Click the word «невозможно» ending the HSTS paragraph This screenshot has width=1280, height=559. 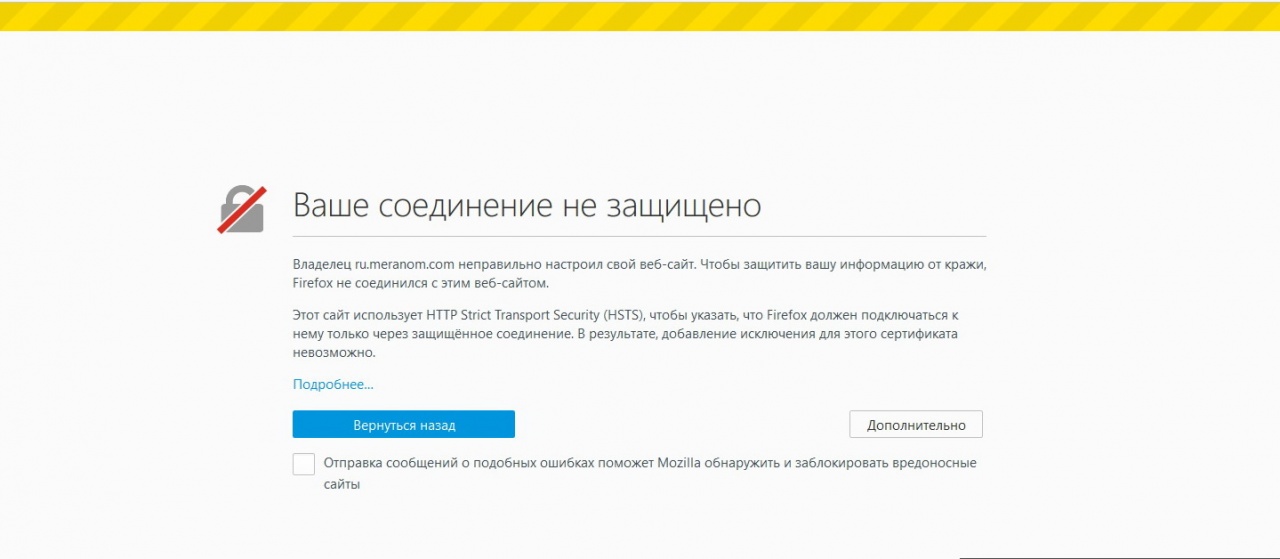point(334,353)
